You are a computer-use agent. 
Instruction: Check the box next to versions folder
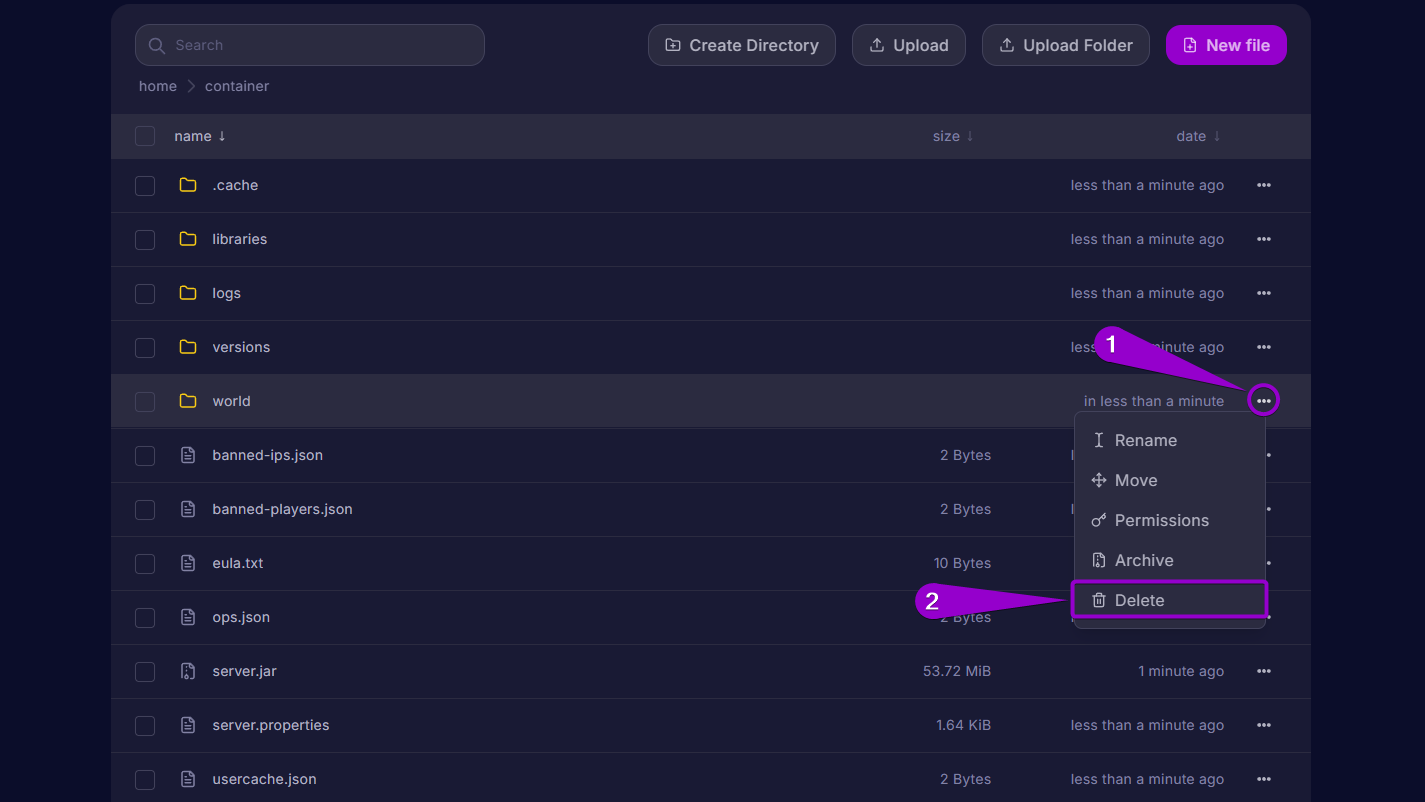tap(145, 347)
